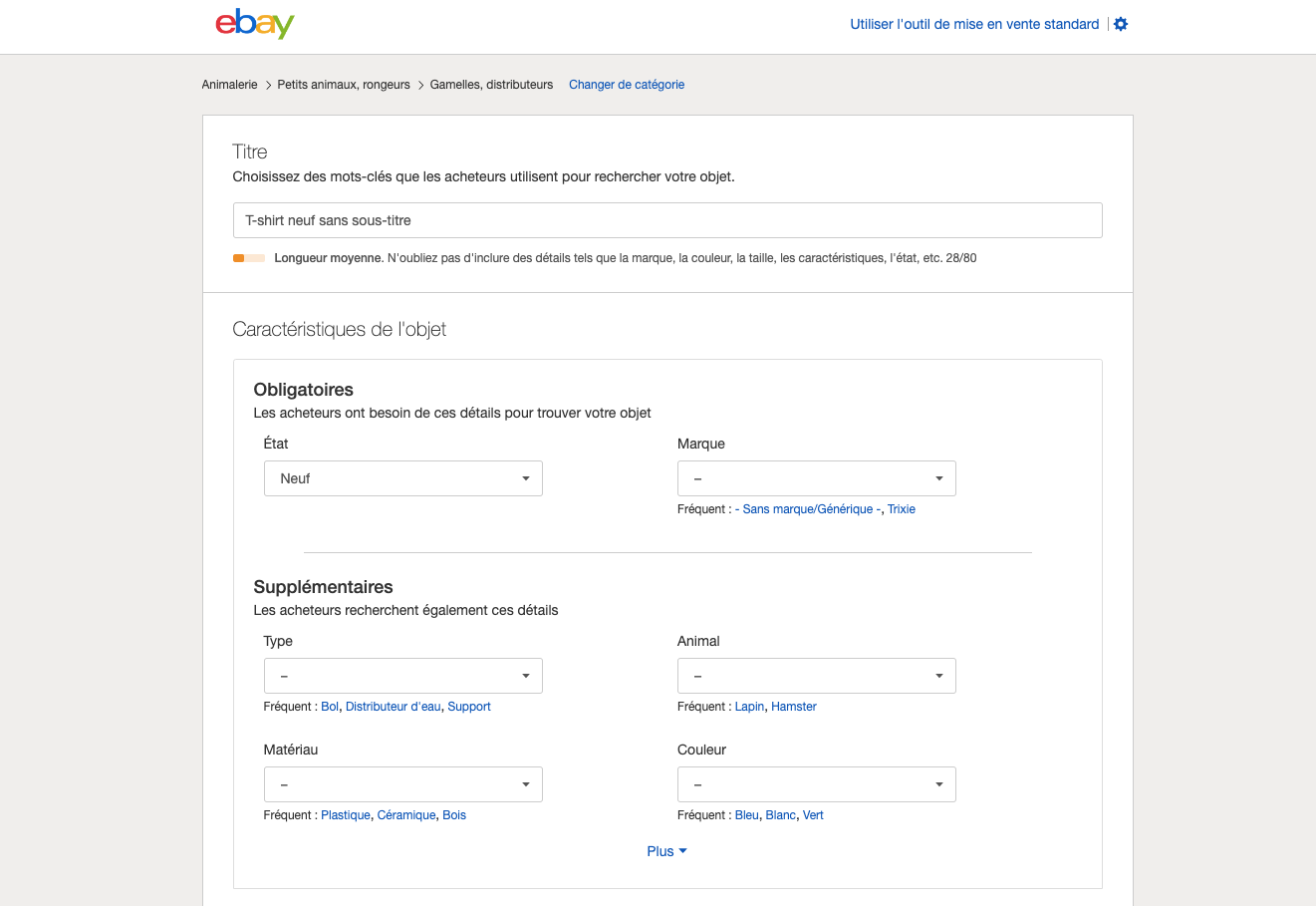Open the État dropdown showing Neuf
The height and width of the screenshot is (906, 1316).
click(x=403, y=478)
